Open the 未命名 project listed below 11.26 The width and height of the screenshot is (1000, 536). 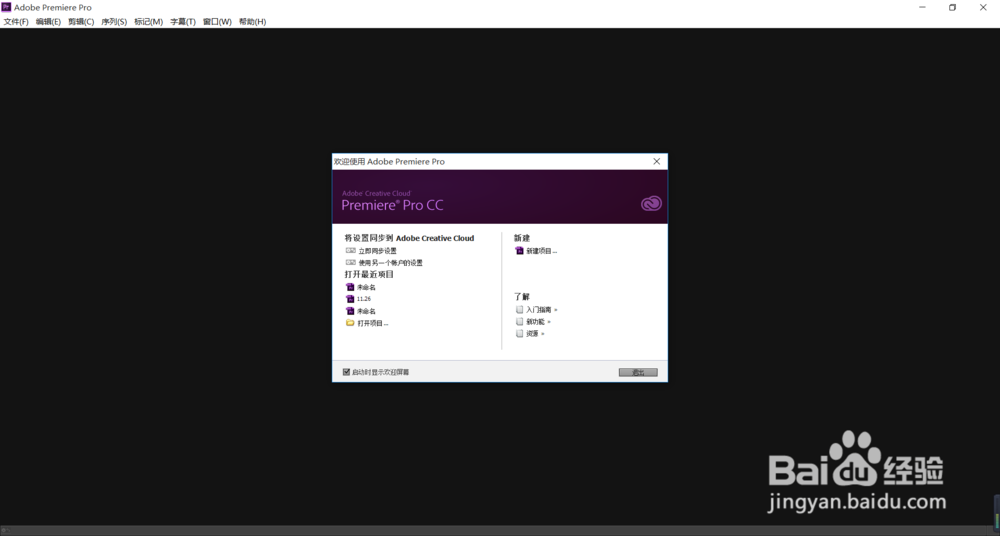coord(366,311)
